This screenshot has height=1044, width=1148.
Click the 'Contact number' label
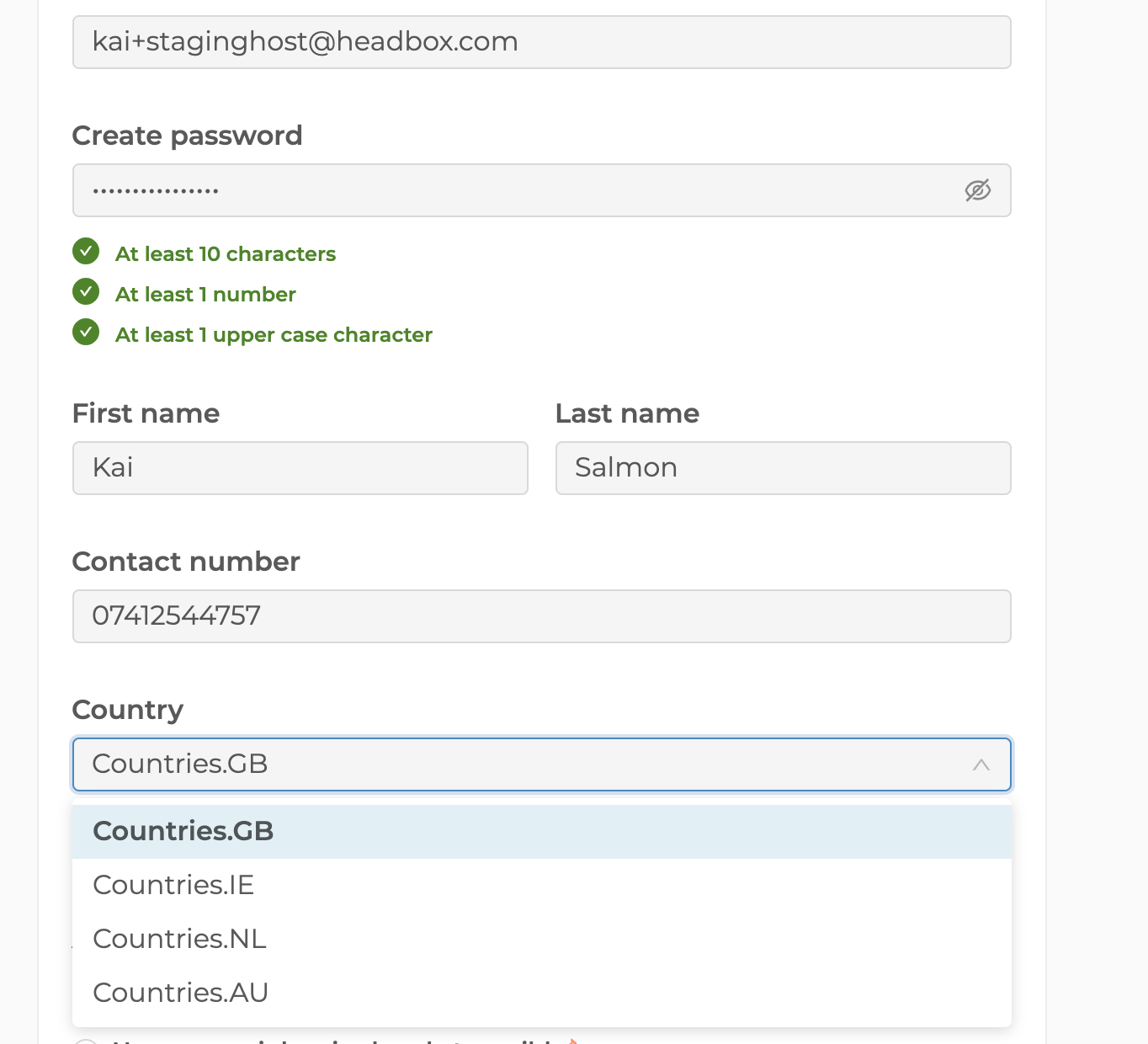point(186,562)
